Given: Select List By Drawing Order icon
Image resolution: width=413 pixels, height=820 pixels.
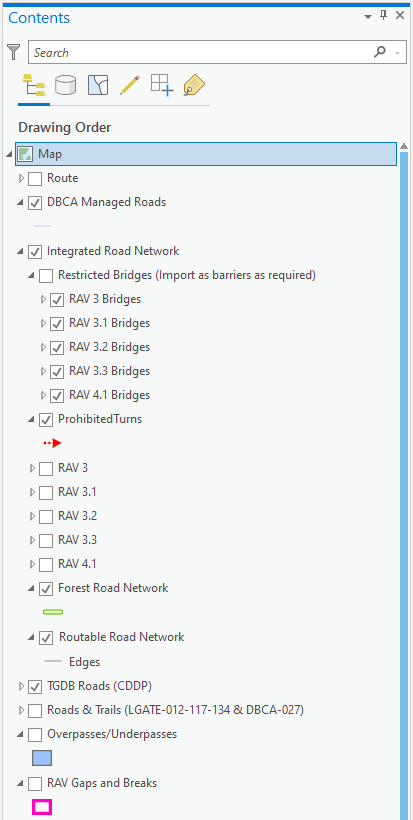Looking at the screenshot, I should click(33, 85).
